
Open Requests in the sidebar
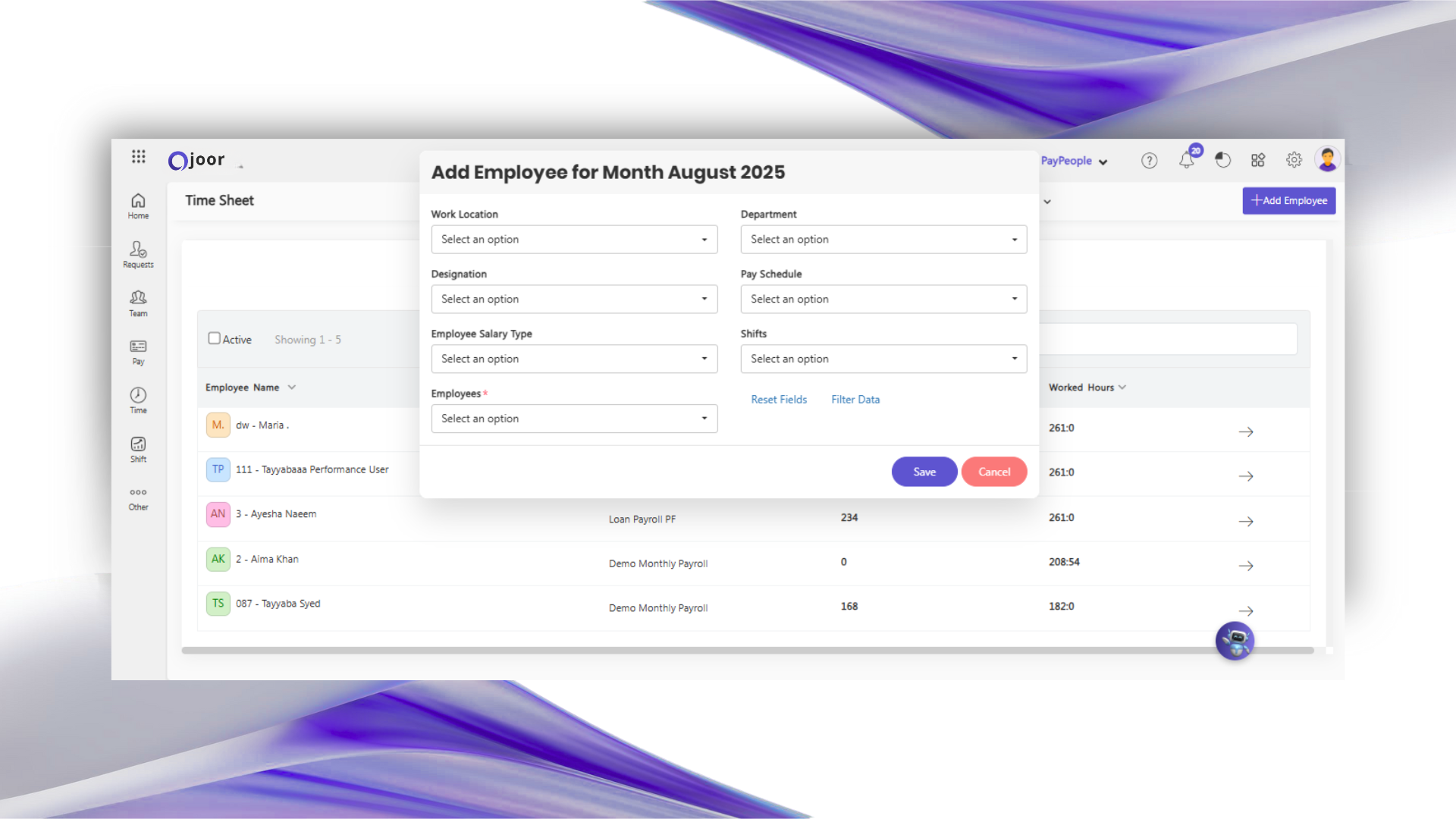coord(138,254)
